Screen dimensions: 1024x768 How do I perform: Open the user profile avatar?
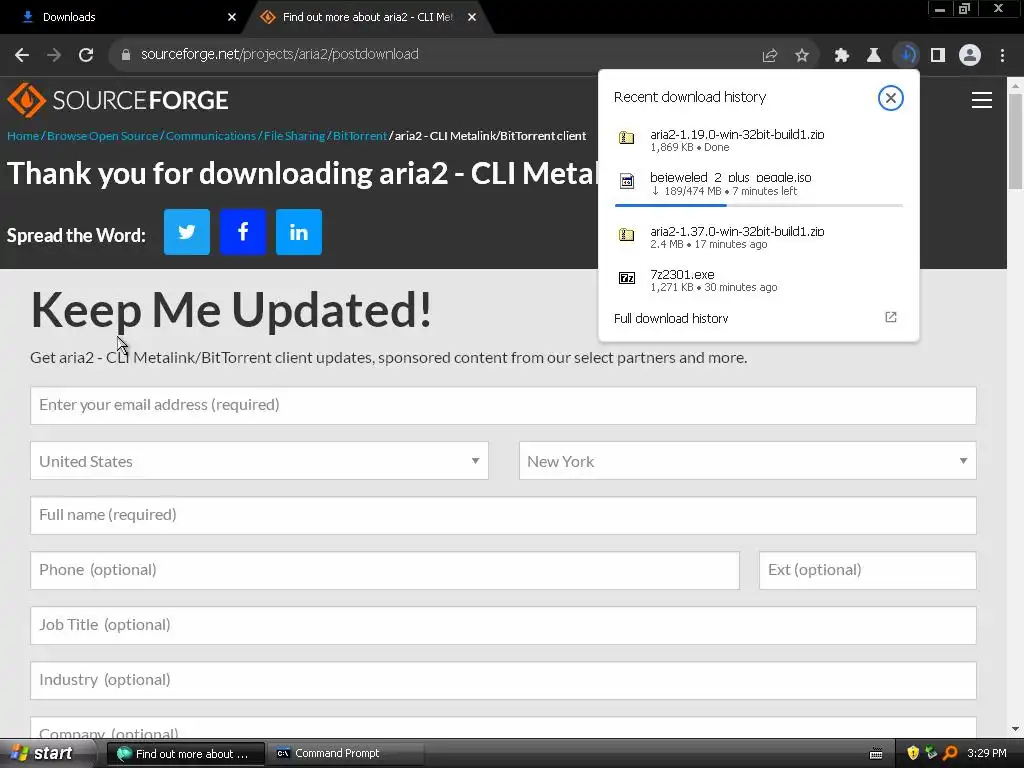click(970, 55)
